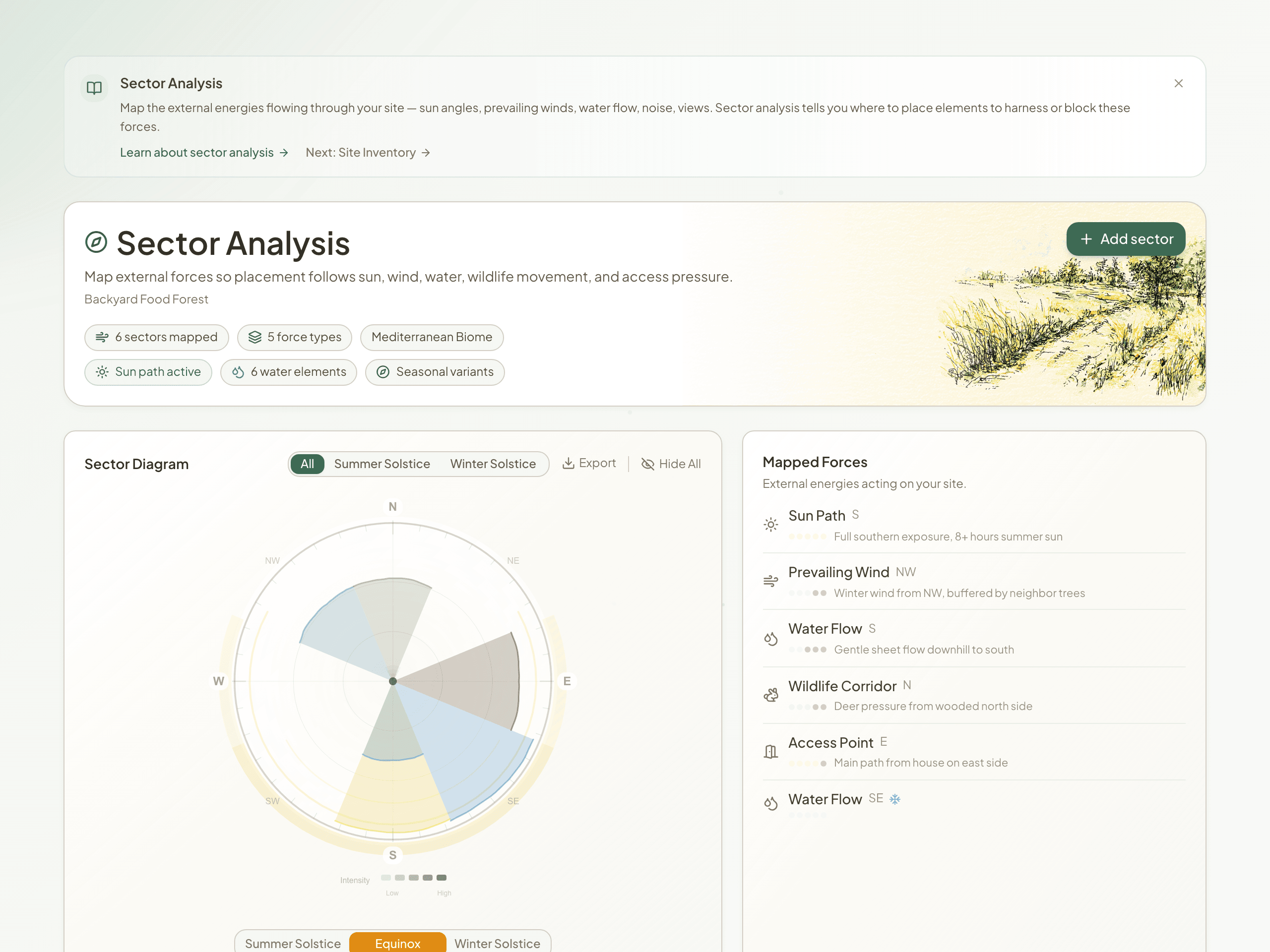Click the gate icon beside Access Point
The height and width of the screenshot is (952, 1270).
[771, 751]
